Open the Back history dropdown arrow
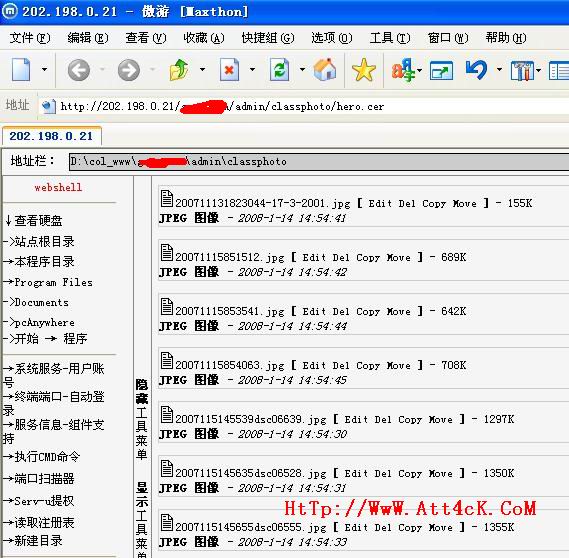The width and height of the screenshot is (569, 558). pos(102,69)
